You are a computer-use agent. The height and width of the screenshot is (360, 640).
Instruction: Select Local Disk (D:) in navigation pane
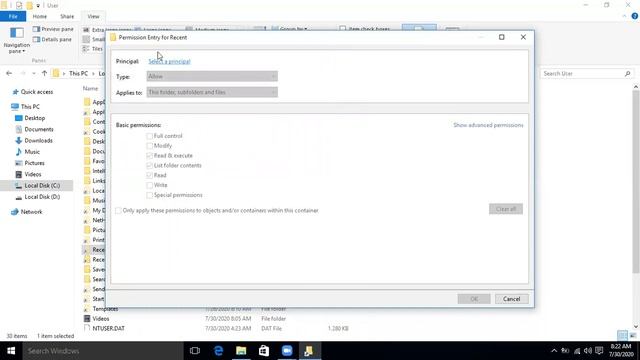(38, 197)
